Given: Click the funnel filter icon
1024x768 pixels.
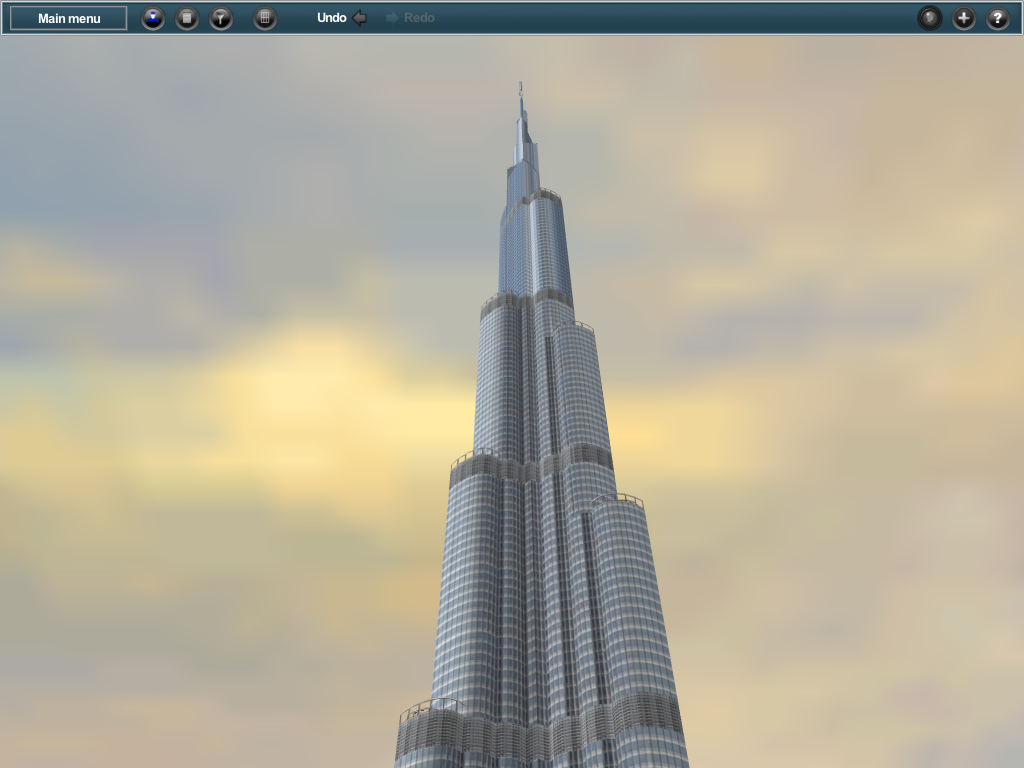Looking at the screenshot, I should tap(221, 18).
